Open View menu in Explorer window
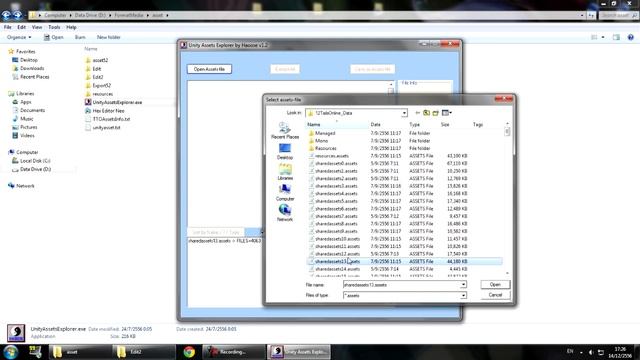Screen dimensions: 640x360 coord(37,27)
